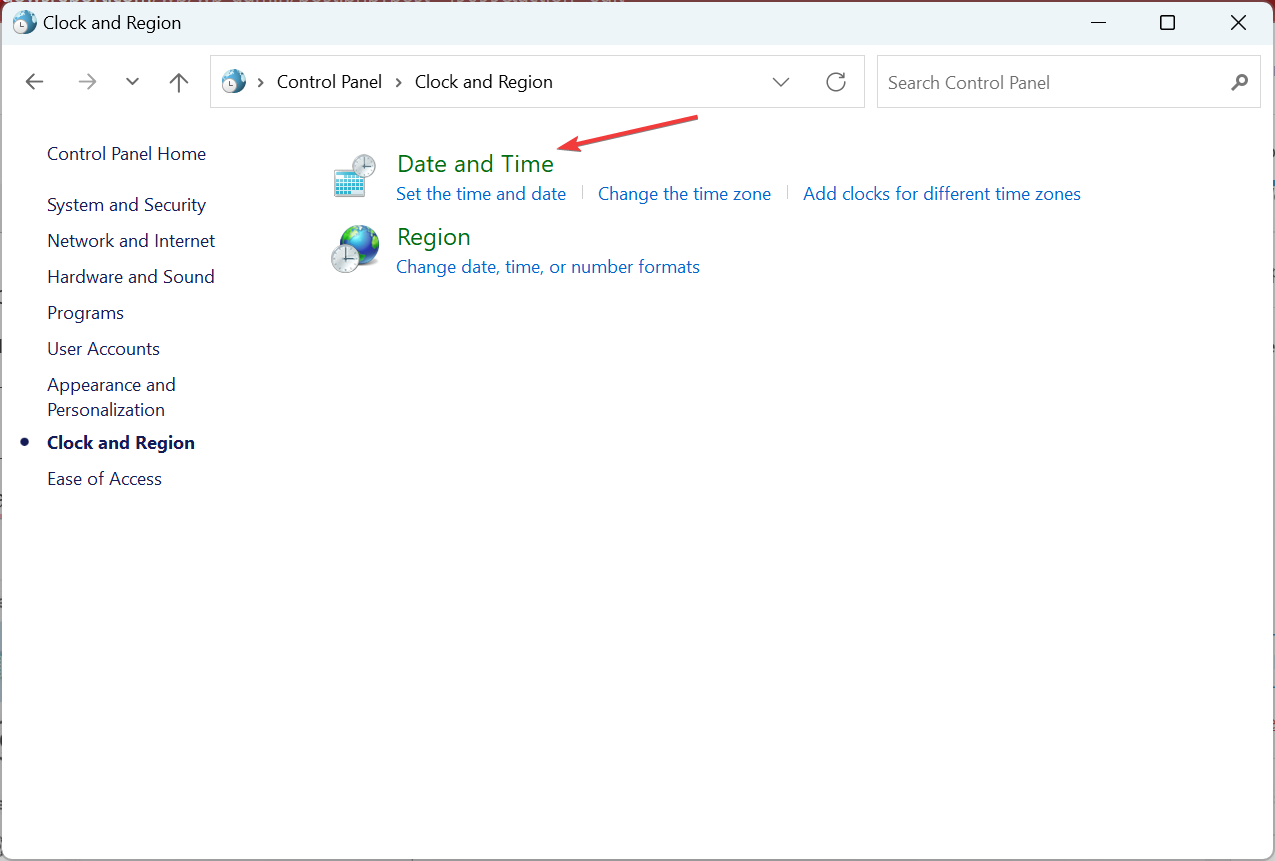Click the refresh icon in address bar

click(836, 82)
